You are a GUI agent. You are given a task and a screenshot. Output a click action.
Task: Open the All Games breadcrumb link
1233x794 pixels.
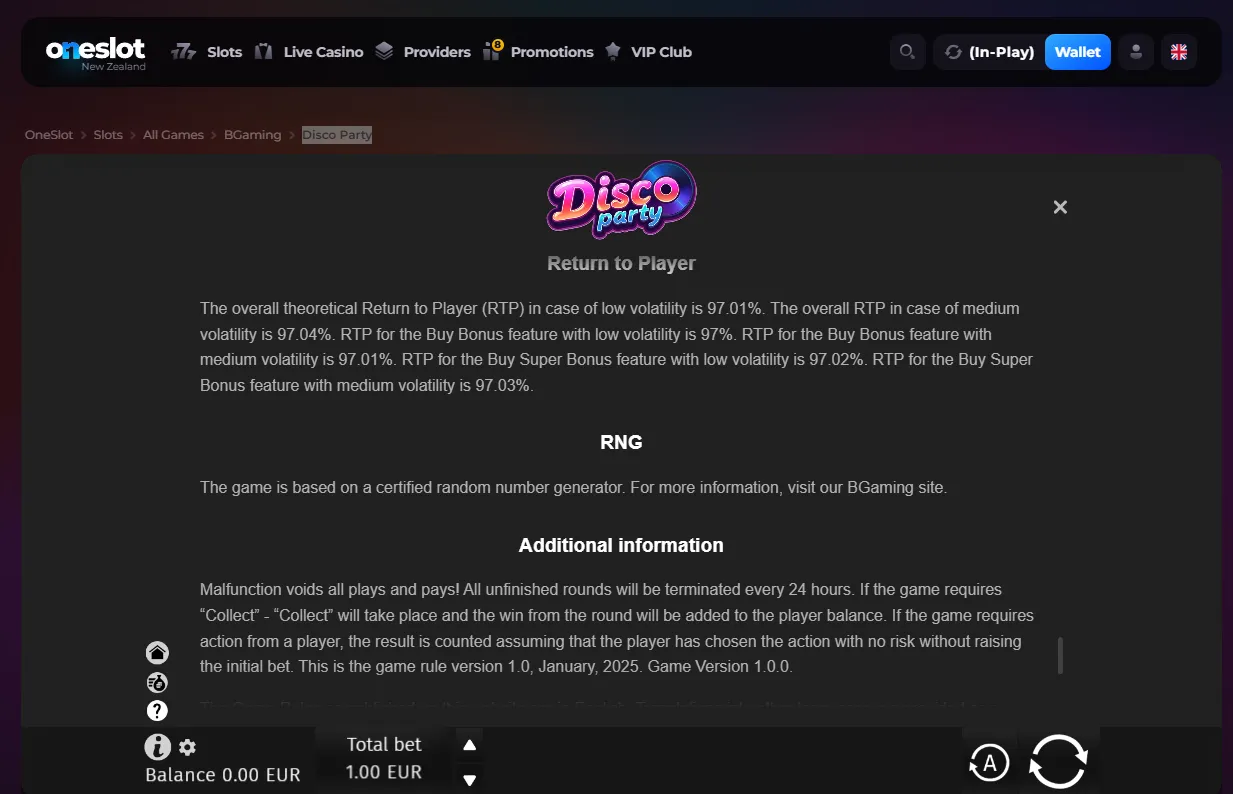pyautogui.click(x=173, y=135)
